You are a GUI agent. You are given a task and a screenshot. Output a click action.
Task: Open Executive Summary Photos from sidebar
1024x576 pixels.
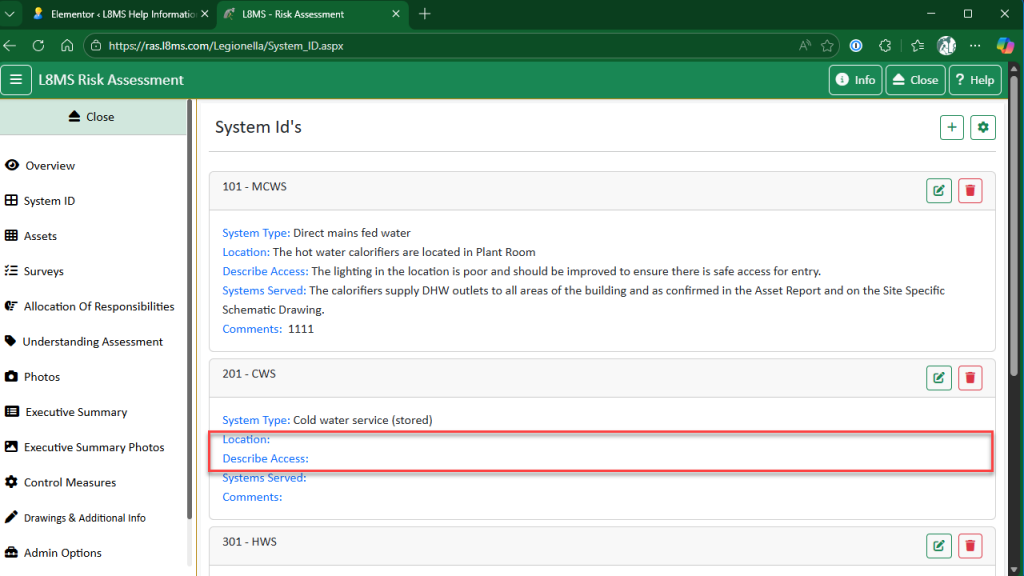pos(94,447)
